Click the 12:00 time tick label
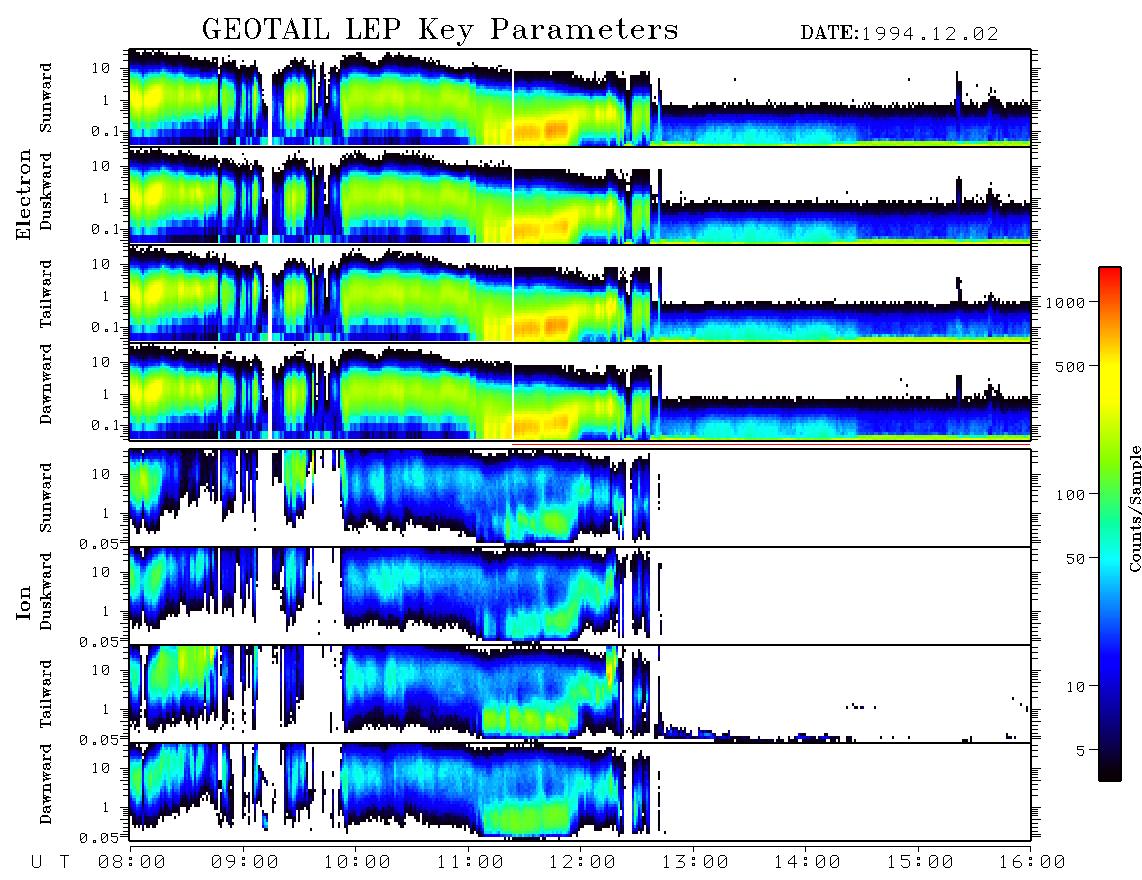This screenshot has height=880, width=1142. tap(582, 862)
